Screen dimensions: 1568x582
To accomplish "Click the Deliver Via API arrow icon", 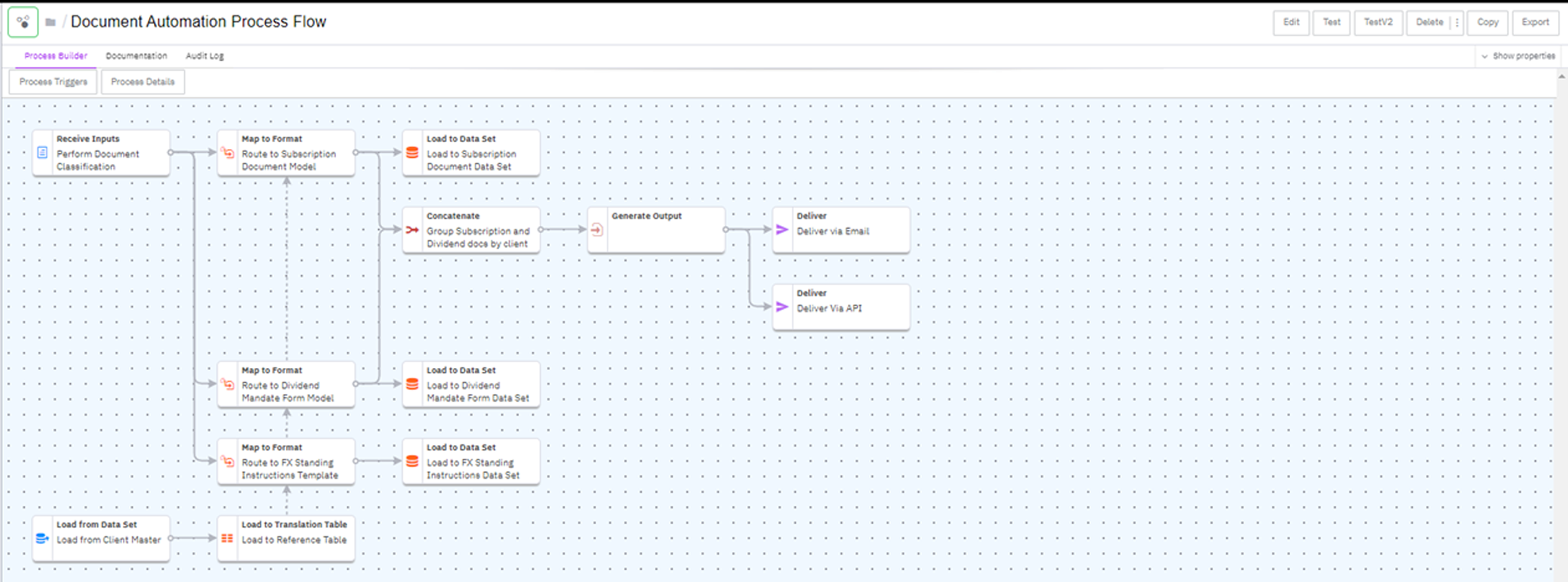I will point(782,307).
